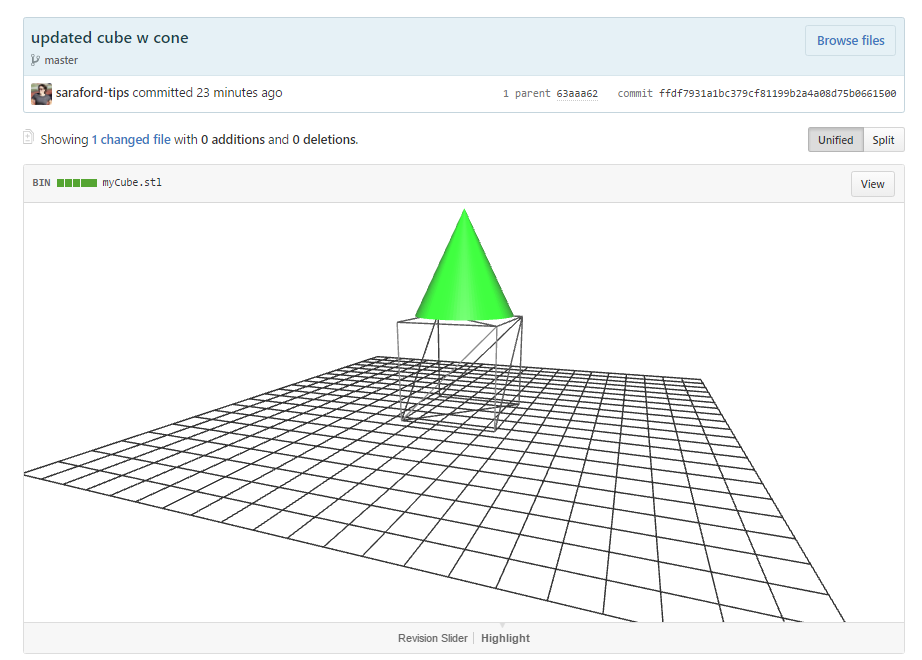This screenshot has height=660, width=922.
Task: Open Browse files for this commit
Action: tap(850, 41)
